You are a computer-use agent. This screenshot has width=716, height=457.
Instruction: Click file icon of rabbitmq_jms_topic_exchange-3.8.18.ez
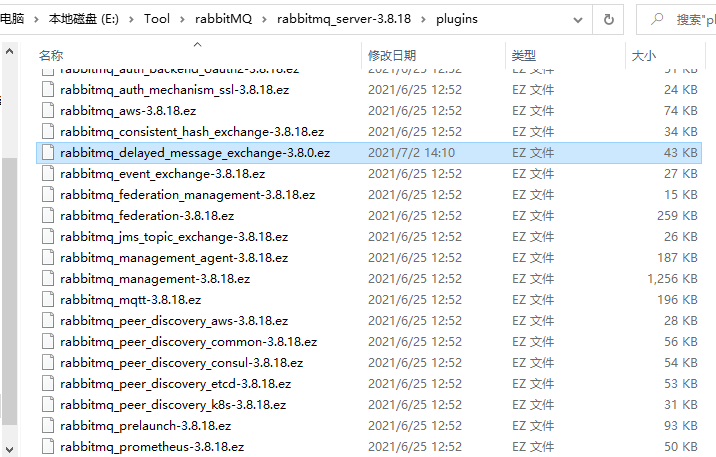pyautogui.click(x=48, y=236)
